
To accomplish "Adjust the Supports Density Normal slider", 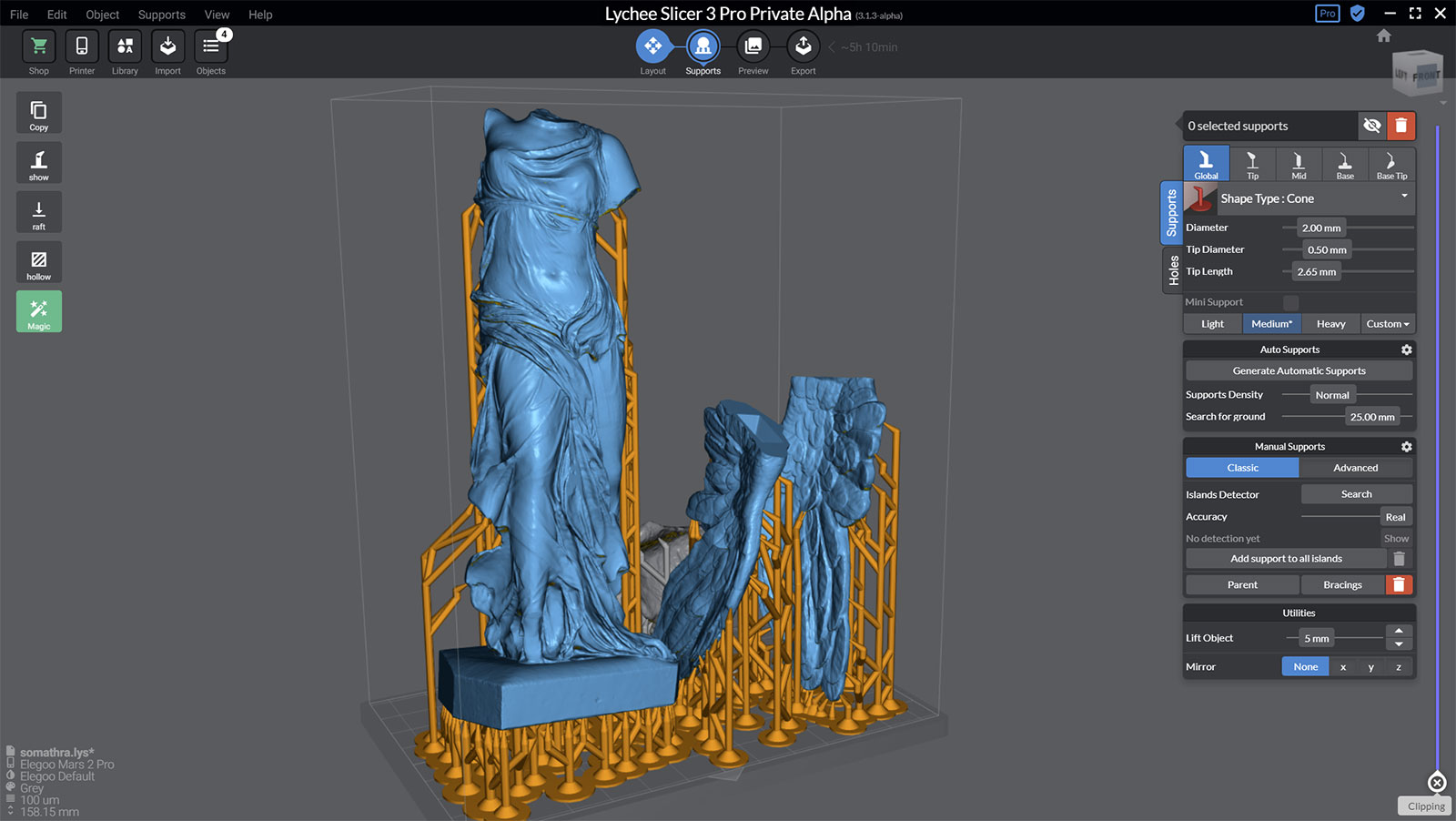I will (x=1332, y=395).
